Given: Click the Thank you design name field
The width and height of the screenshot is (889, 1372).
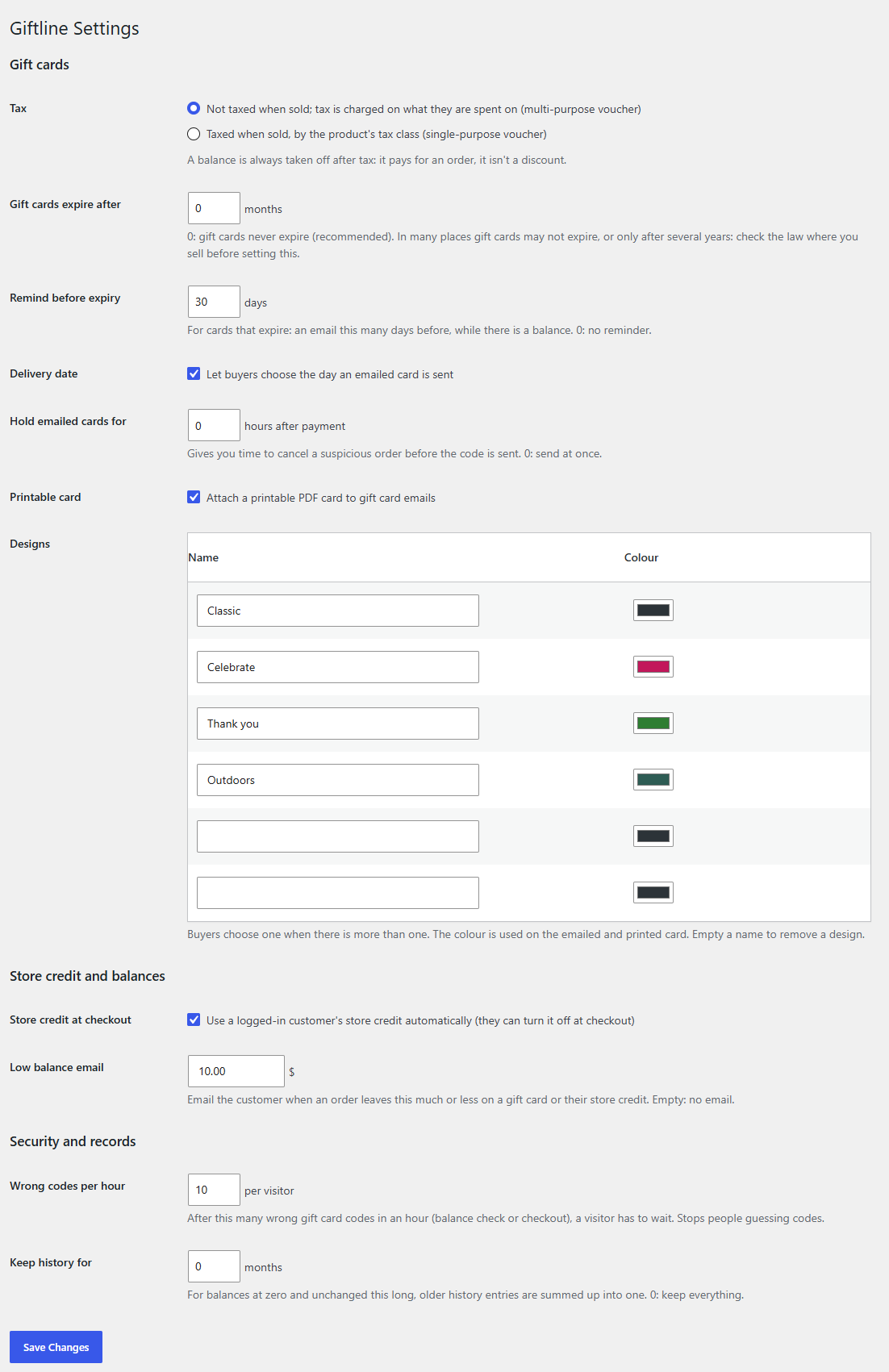Looking at the screenshot, I should 338,724.
